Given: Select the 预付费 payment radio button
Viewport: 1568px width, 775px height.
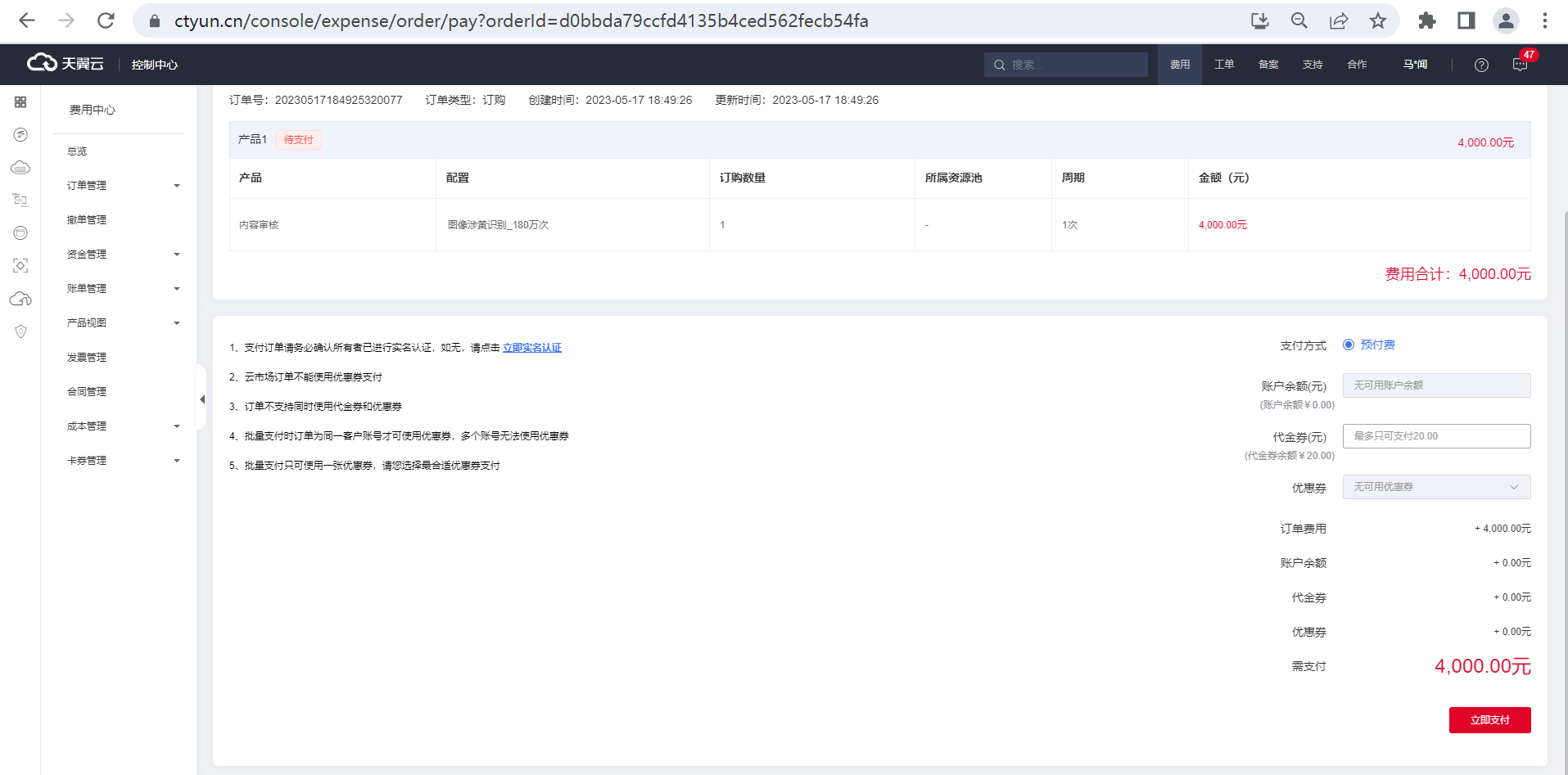Looking at the screenshot, I should (x=1349, y=345).
